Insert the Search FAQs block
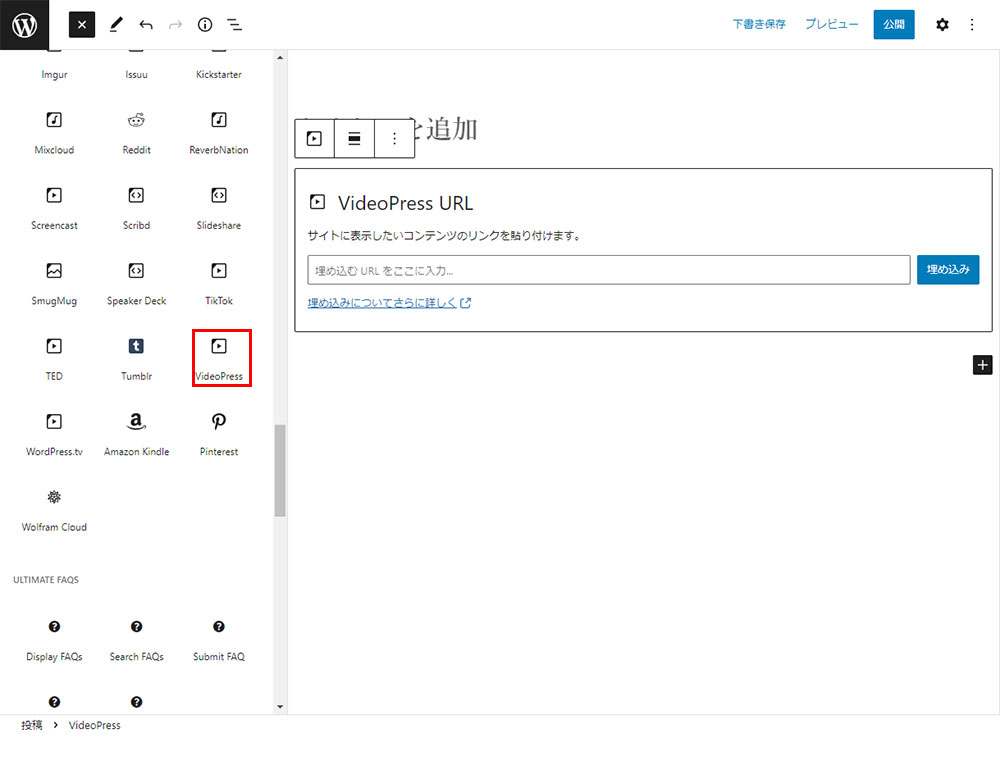This screenshot has height=761, width=1000. [136, 639]
